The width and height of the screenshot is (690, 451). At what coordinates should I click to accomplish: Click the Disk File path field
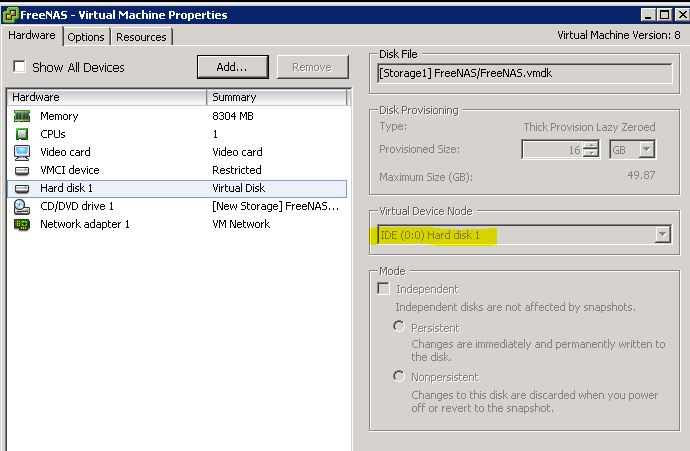pyautogui.click(x=525, y=73)
